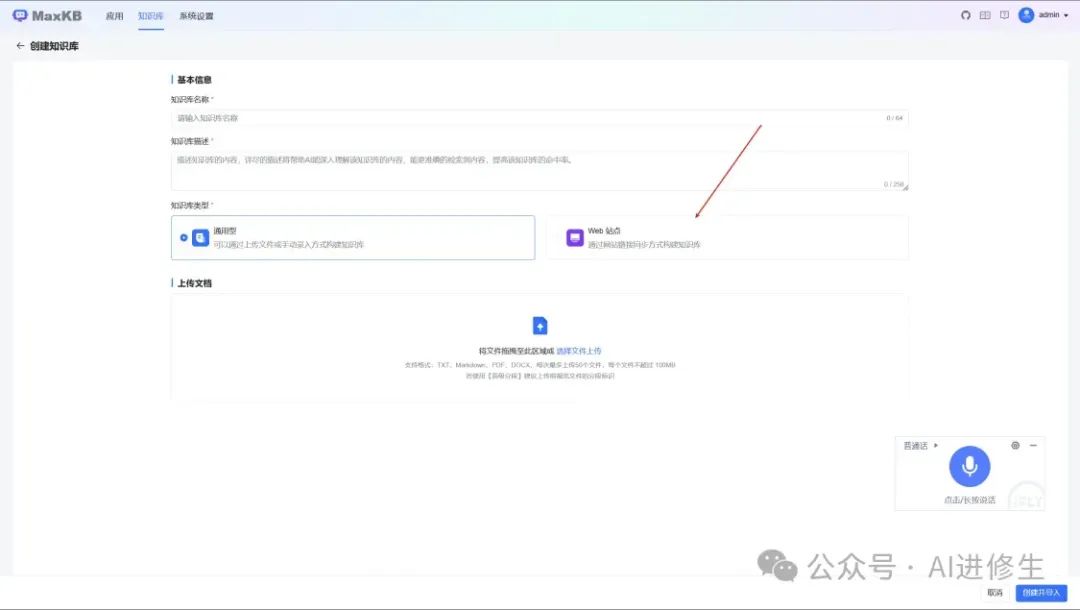Expand the admin account dropdown
This screenshot has width=1080, height=610.
[x=1066, y=15]
